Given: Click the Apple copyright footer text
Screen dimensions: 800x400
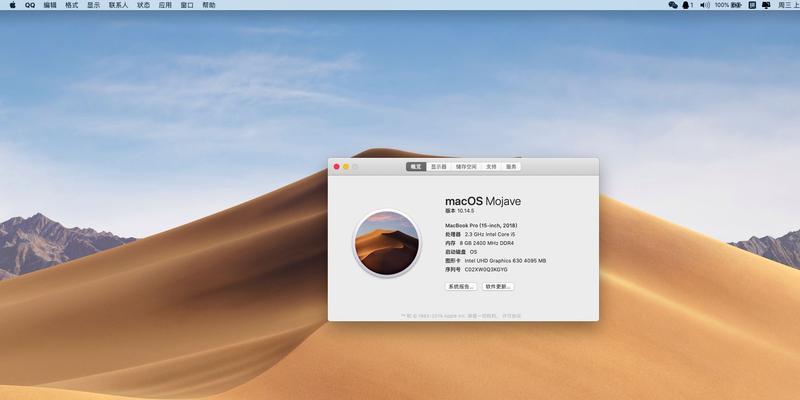Looking at the screenshot, I should (x=461, y=316).
